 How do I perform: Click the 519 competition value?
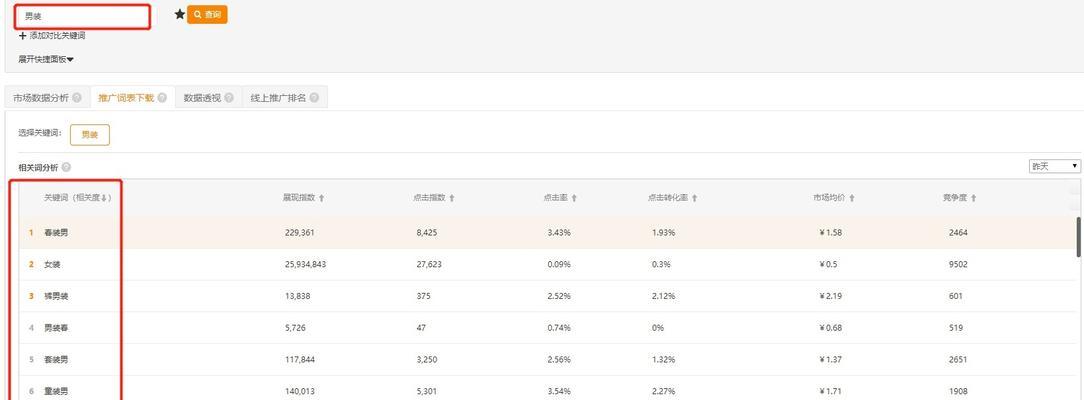[956, 328]
